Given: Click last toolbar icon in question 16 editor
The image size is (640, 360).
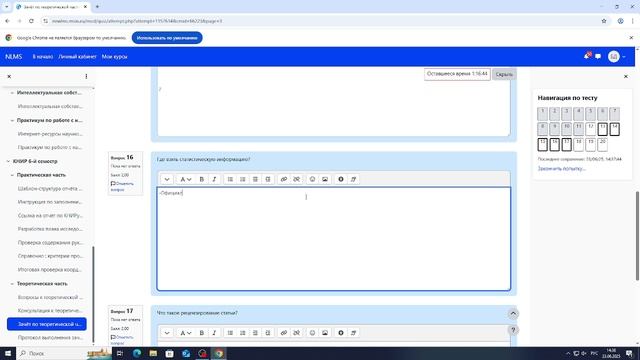Looking at the screenshot, I should tap(353, 179).
